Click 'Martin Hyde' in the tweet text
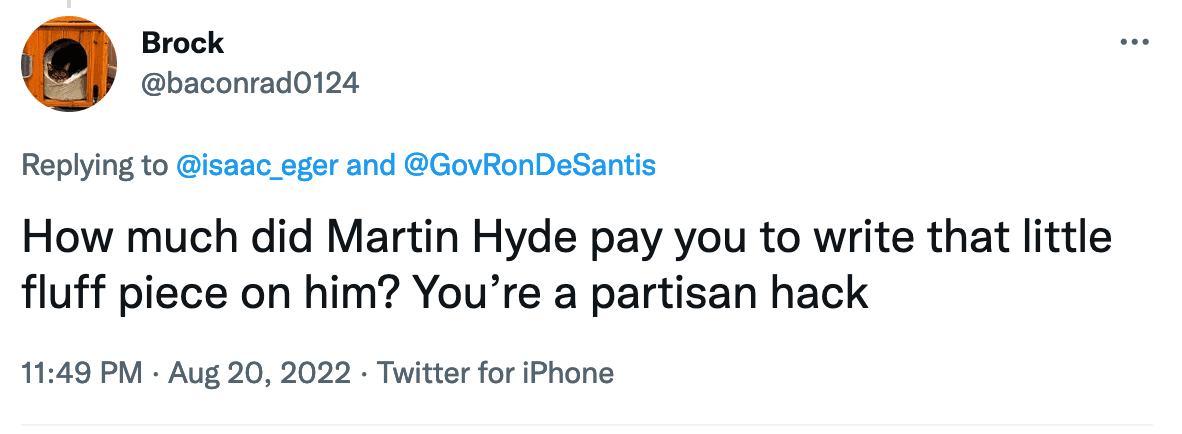The width and height of the screenshot is (1182, 434). click(x=436, y=243)
